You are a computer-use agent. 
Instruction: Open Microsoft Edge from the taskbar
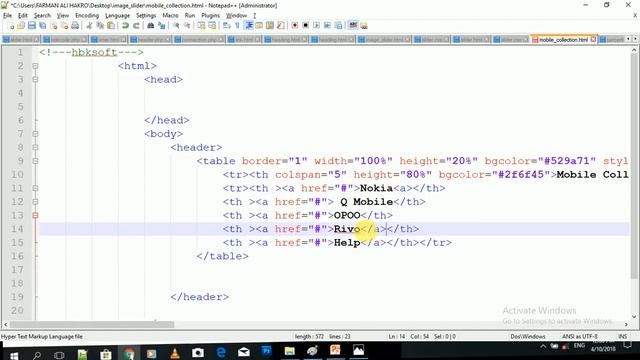click(x=221, y=352)
